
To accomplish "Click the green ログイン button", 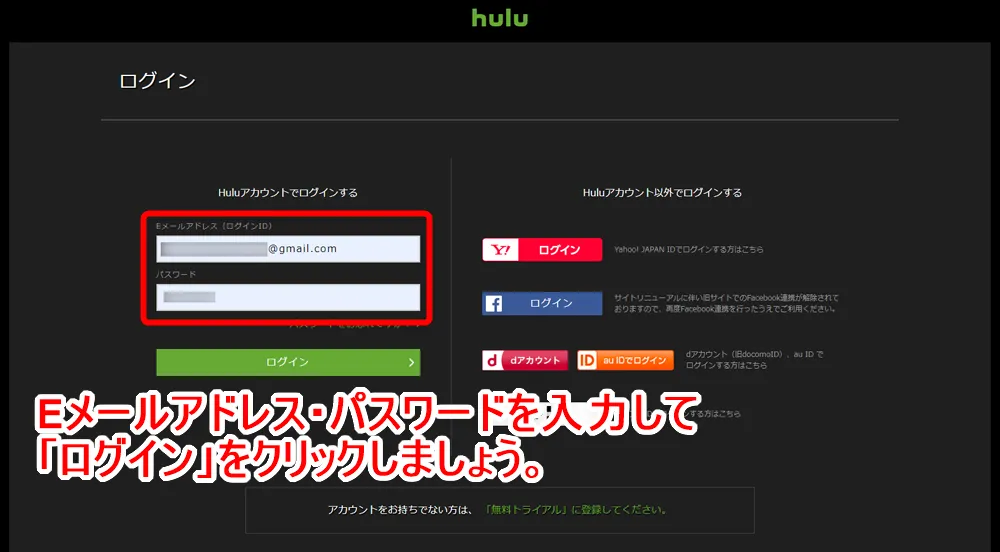I will pyautogui.click(x=288, y=362).
